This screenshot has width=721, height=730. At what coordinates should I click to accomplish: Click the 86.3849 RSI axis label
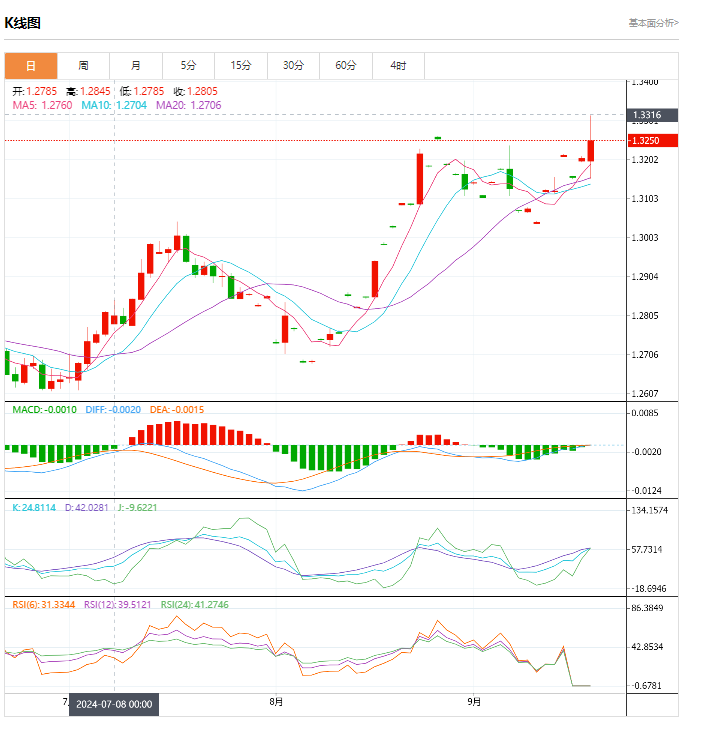point(647,608)
